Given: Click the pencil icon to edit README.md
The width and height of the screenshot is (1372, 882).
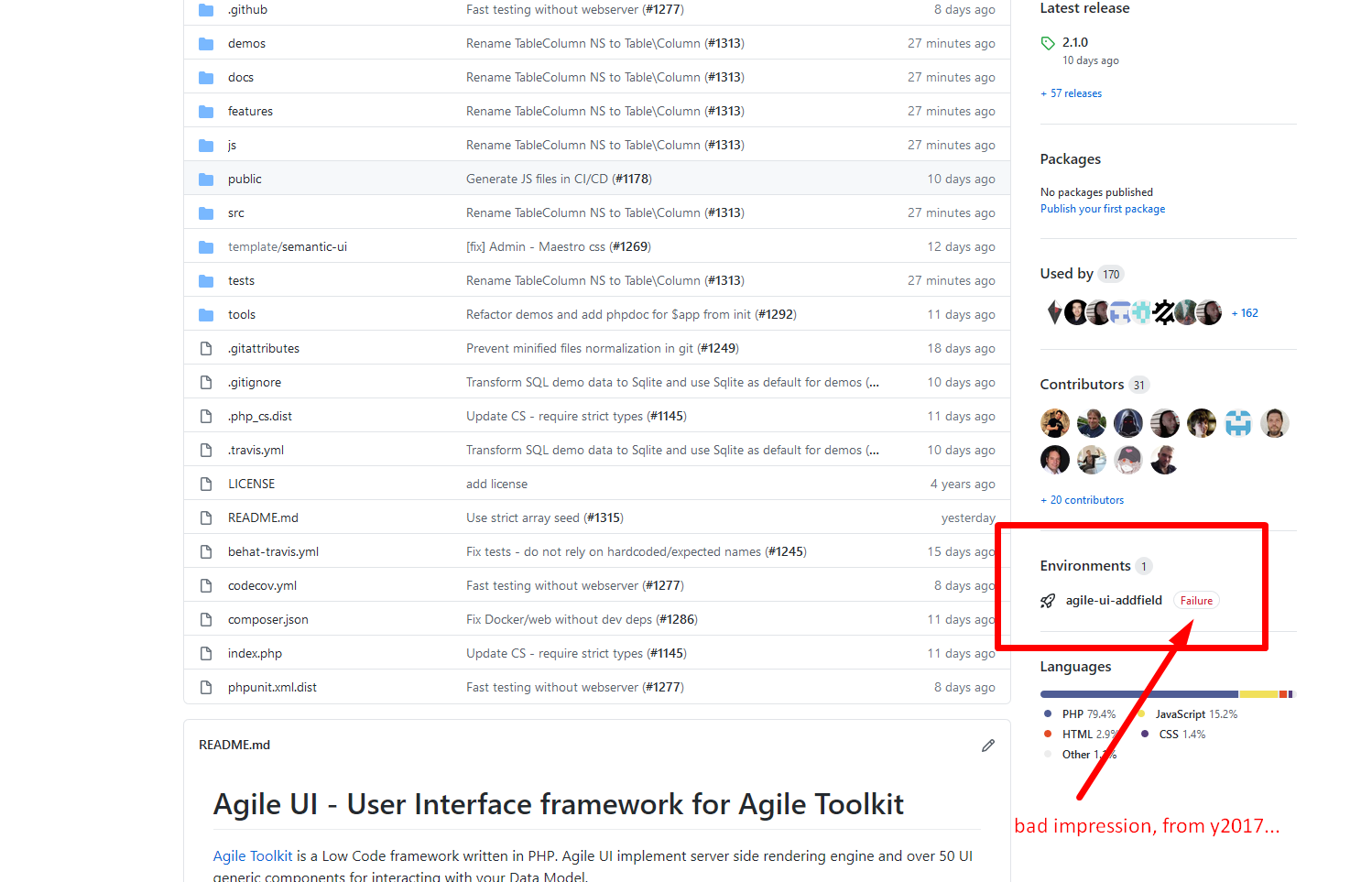Looking at the screenshot, I should (x=987, y=745).
